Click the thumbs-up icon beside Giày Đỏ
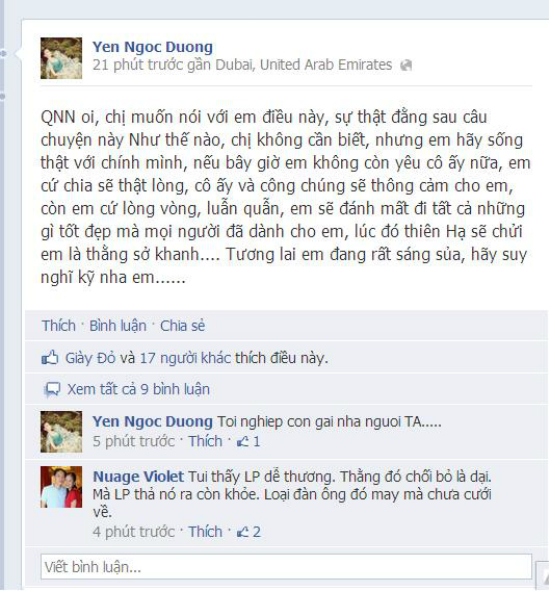Screen dimensions: 550x591 (x=50, y=357)
